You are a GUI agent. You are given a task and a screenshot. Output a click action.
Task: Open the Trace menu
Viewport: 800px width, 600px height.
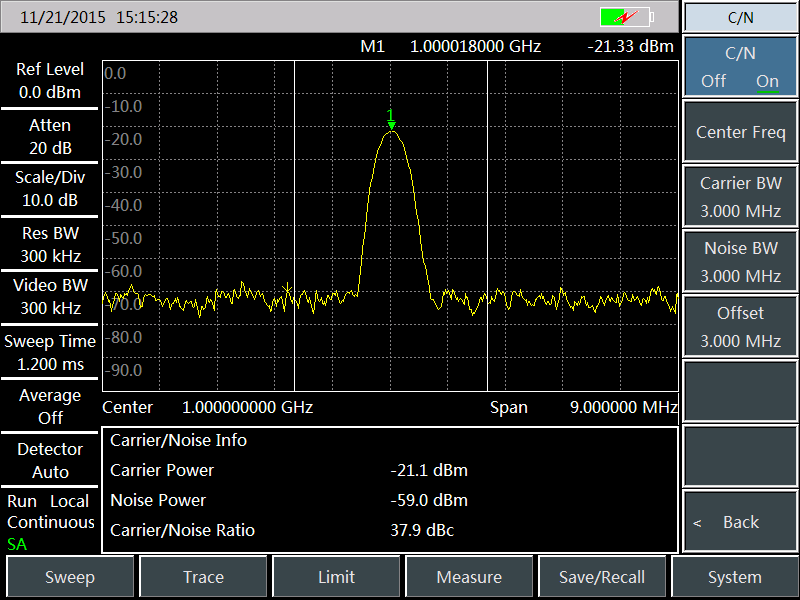pos(203,577)
